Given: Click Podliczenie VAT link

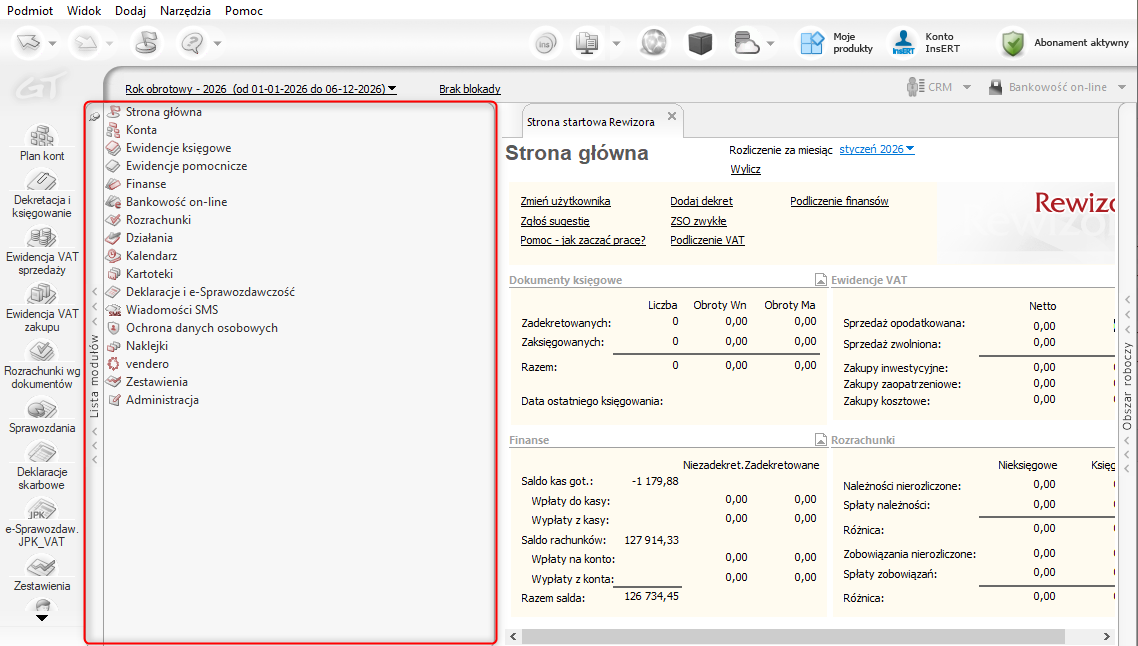Looking at the screenshot, I should click(707, 240).
